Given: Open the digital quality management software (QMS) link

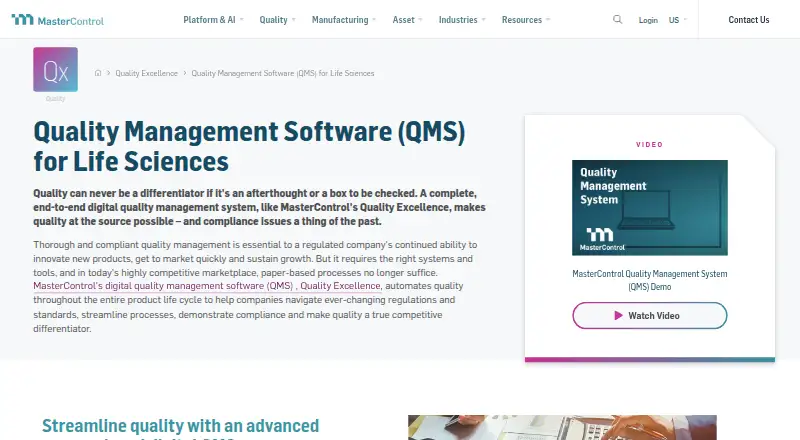Looking at the screenshot, I should click(163, 286).
